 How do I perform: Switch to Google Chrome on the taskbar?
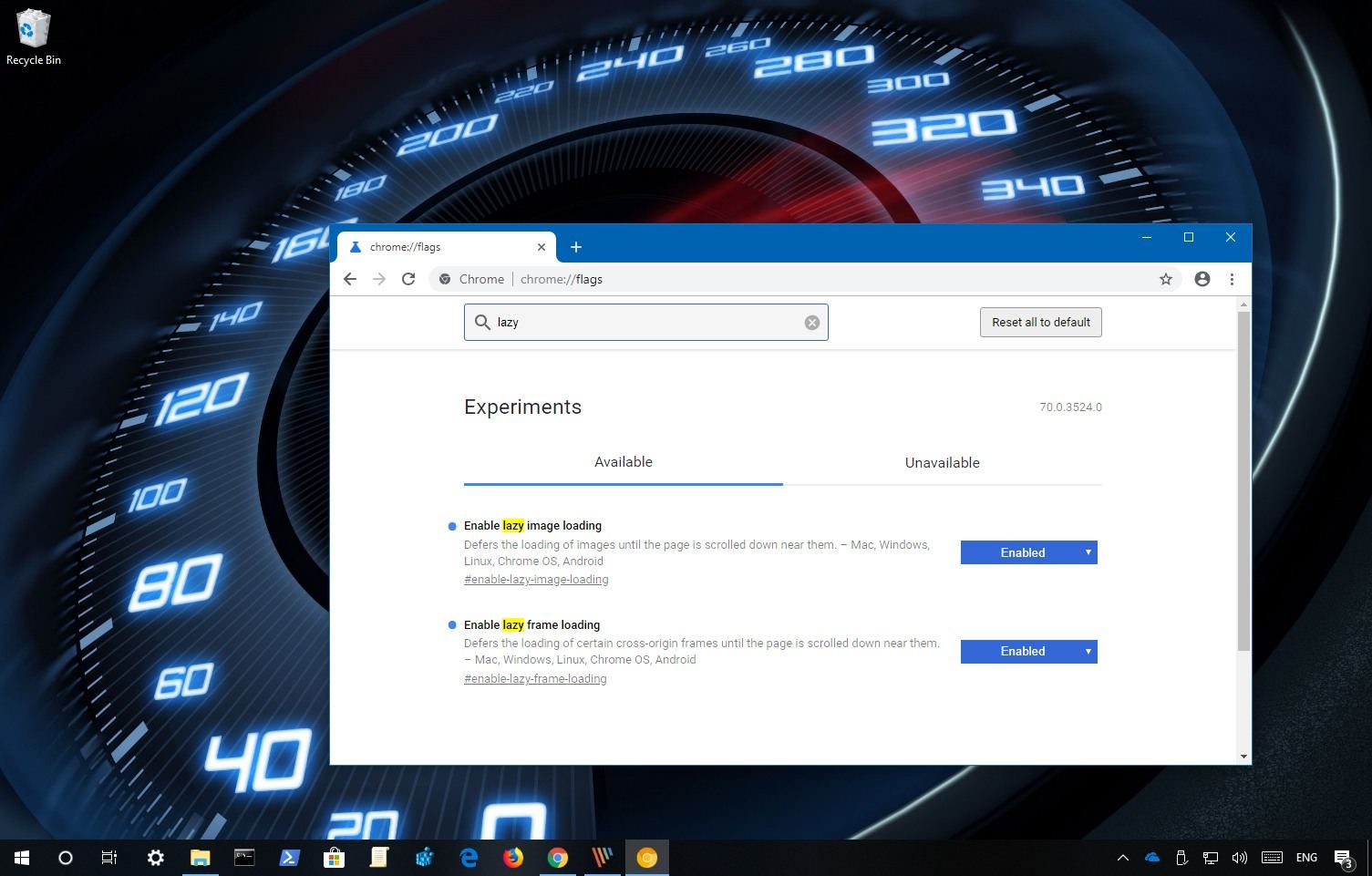[558, 858]
